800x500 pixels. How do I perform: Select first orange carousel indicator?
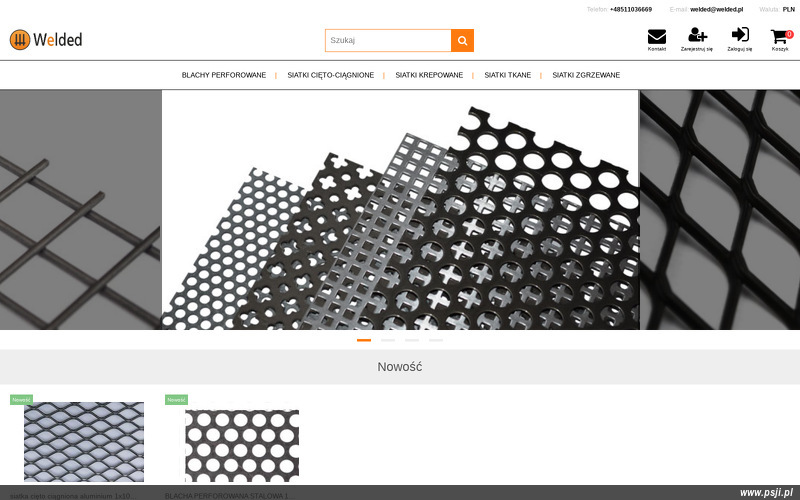[364, 340]
